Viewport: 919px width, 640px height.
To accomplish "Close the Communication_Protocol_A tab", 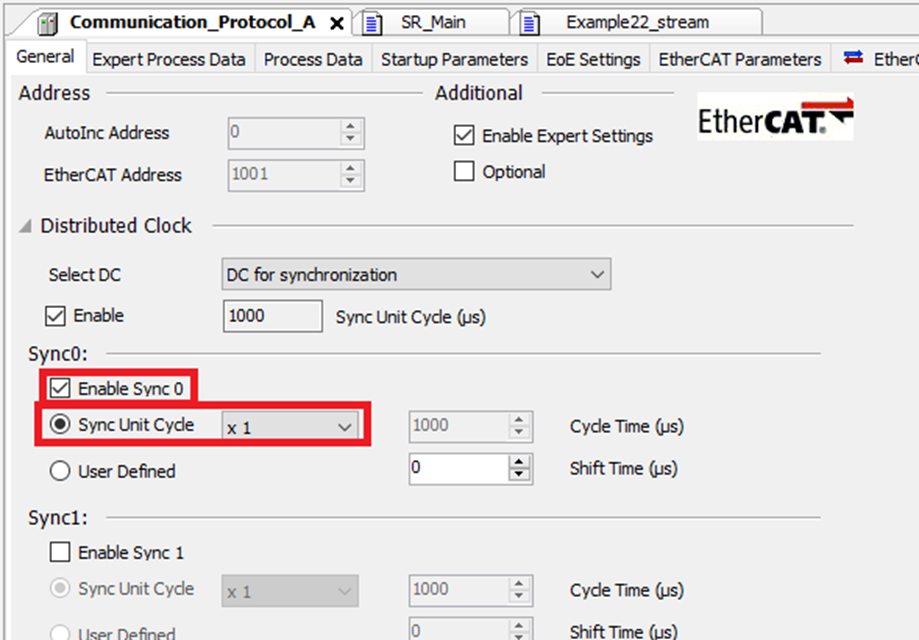I will click(x=337, y=23).
